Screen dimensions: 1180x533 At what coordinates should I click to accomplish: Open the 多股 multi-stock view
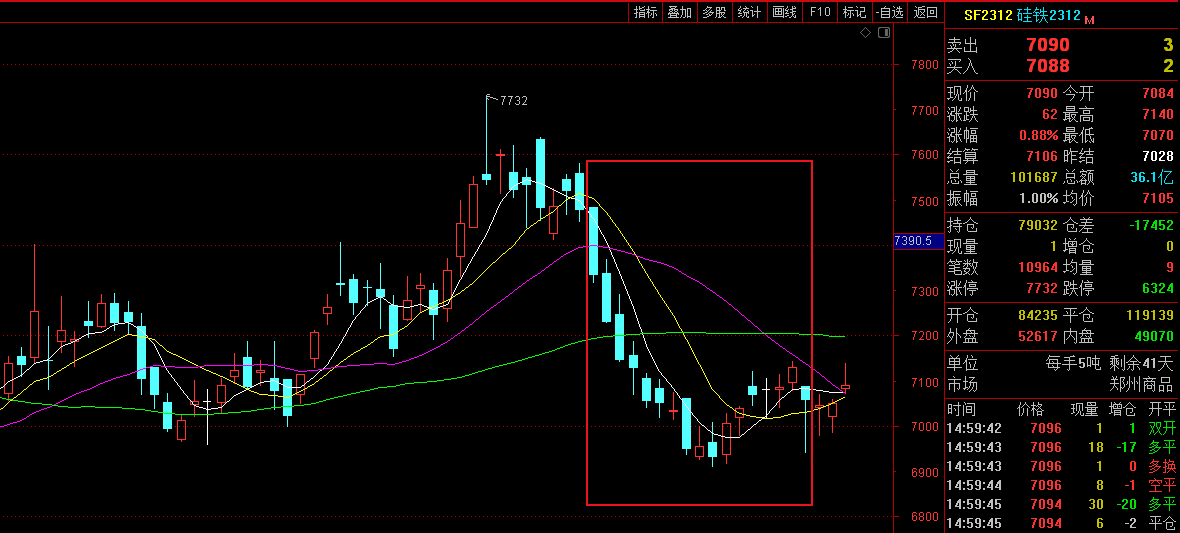coord(714,12)
